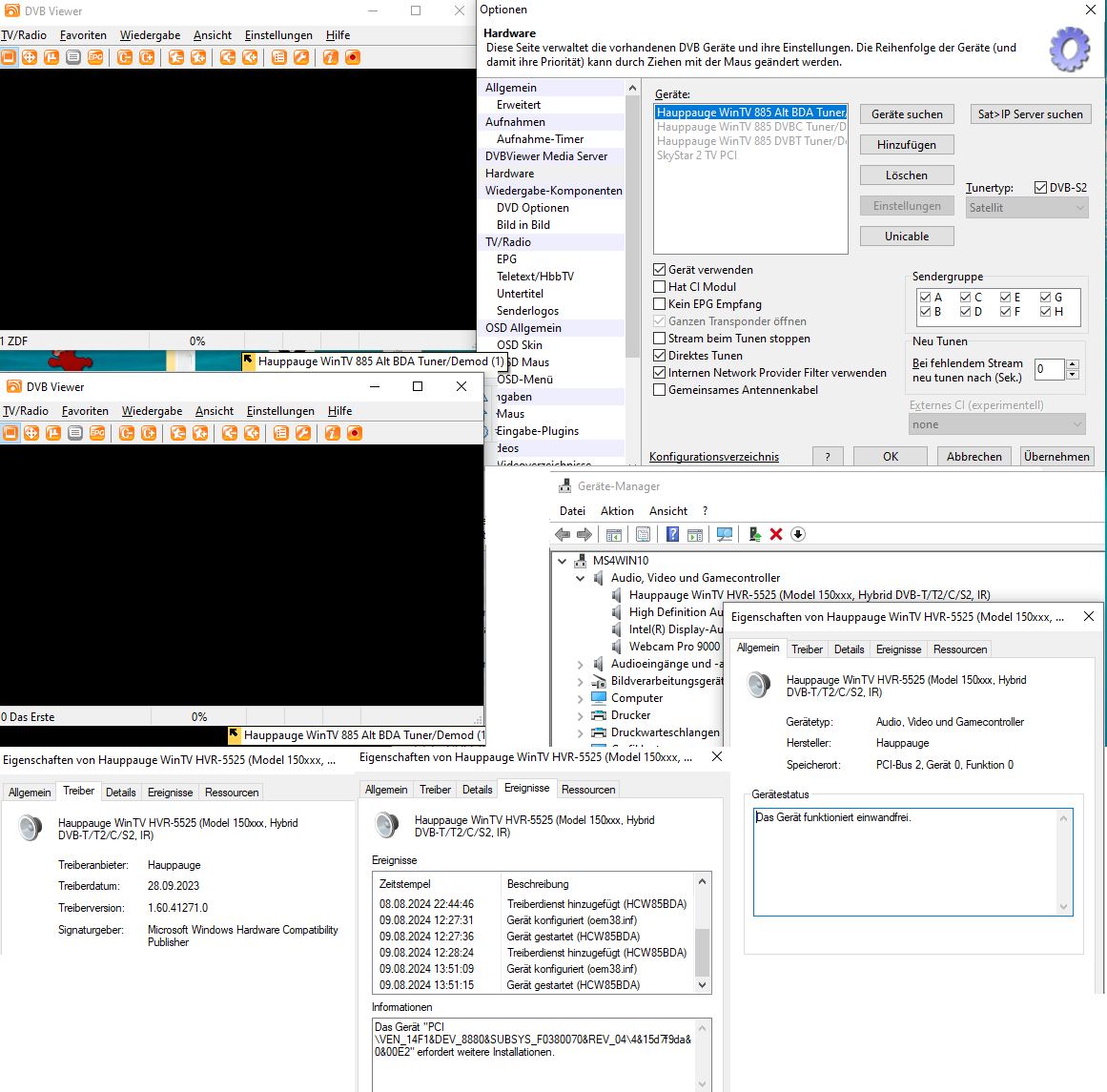Click the 'neu tunen nach (Sek.)' number field
The image size is (1107, 1092).
[x=1049, y=369]
